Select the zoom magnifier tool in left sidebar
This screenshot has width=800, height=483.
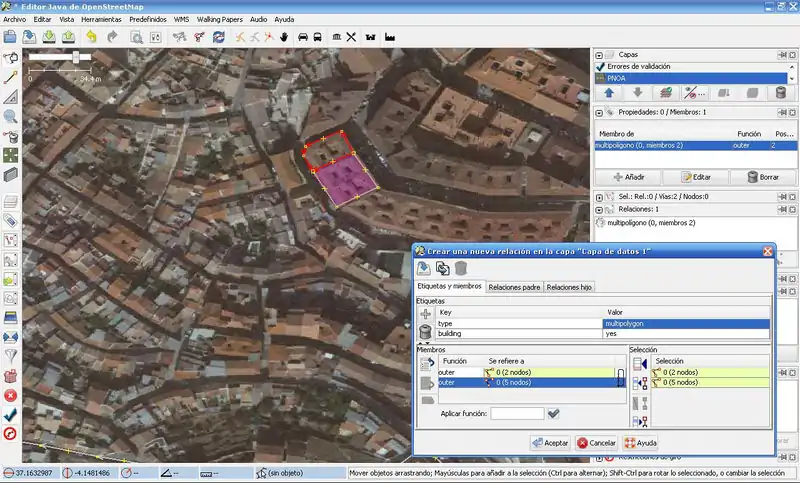point(11,116)
